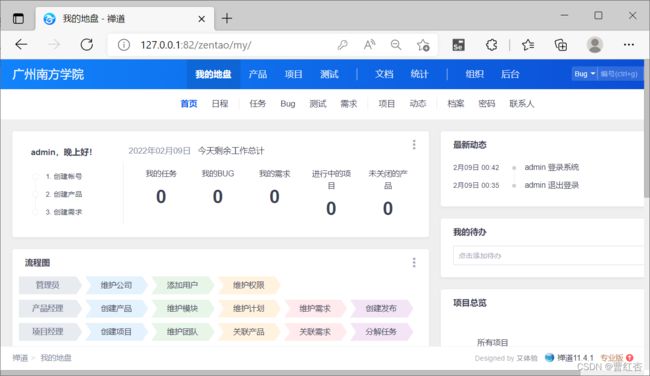650x376 pixels.
Task: Click the 禅道11.4.1 version logo icon
Action: 549,357
